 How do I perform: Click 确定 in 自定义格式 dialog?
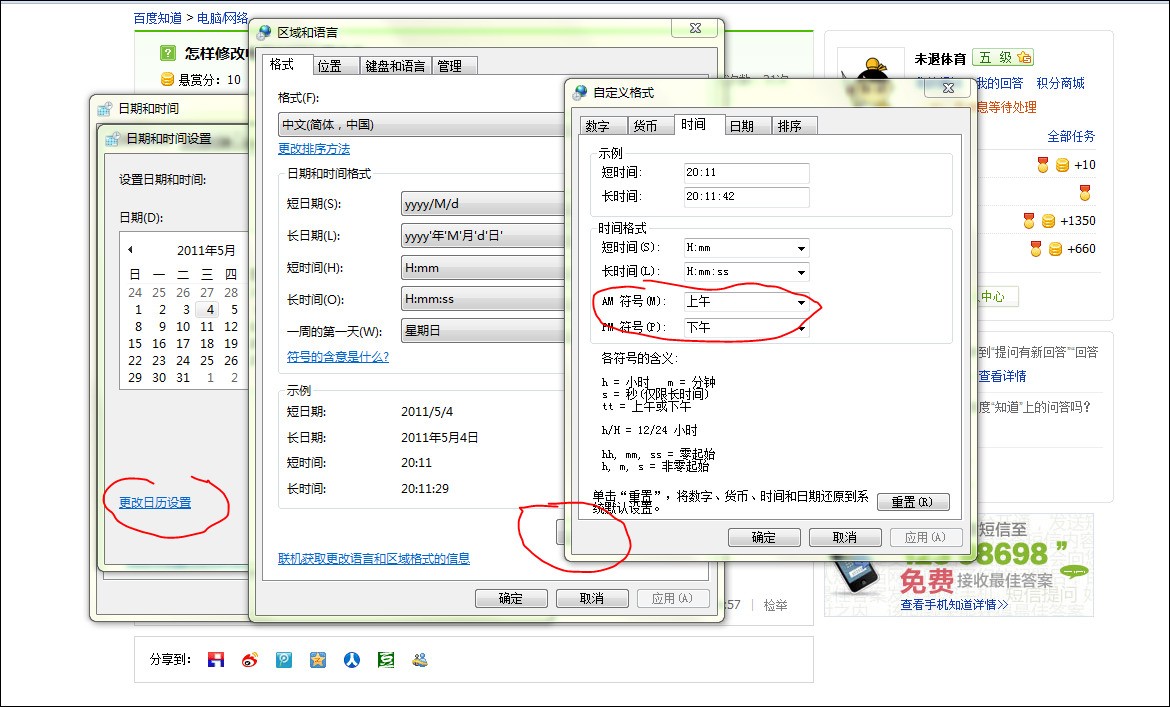pos(764,537)
